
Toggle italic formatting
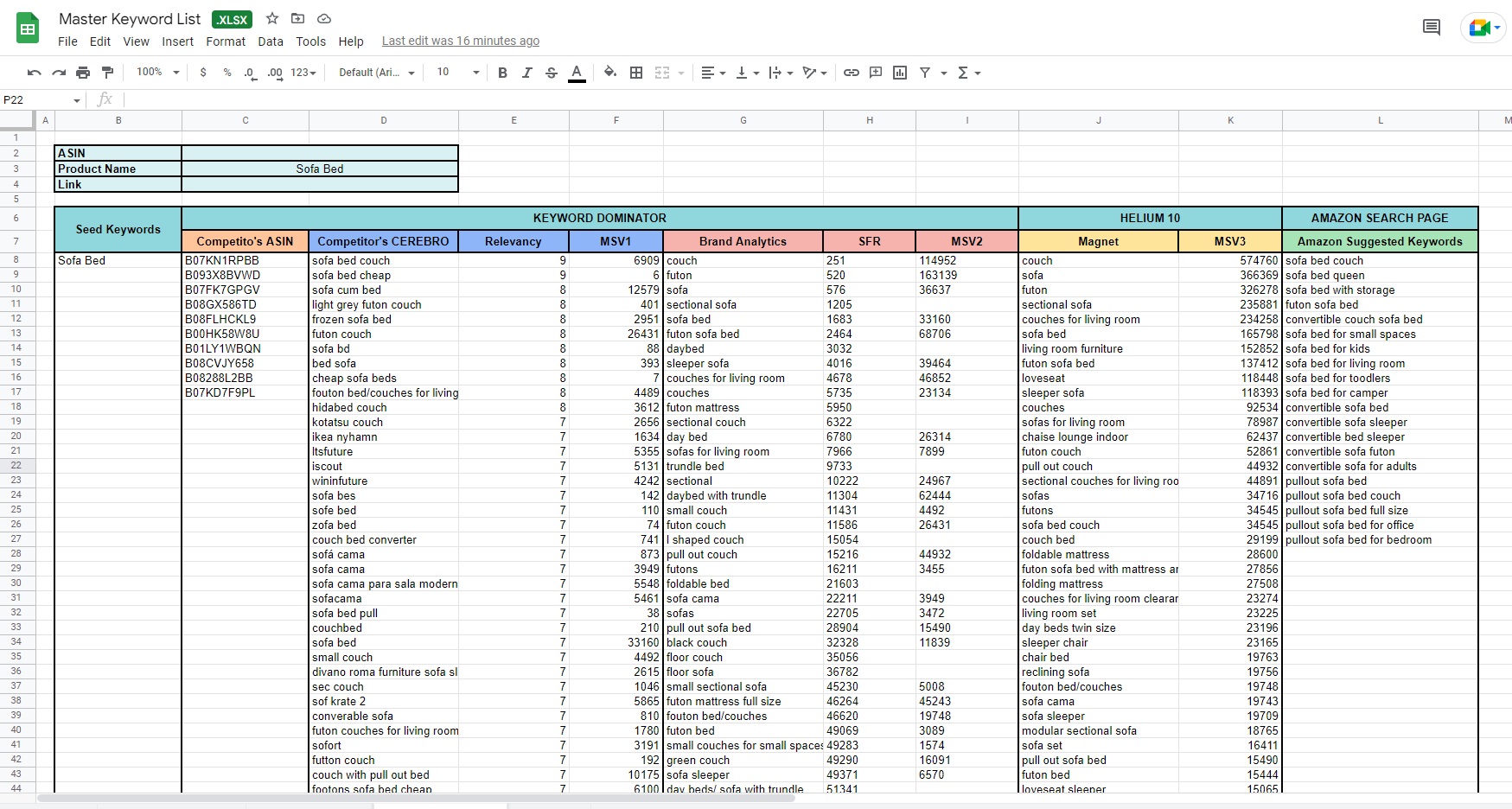(x=526, y=73)
